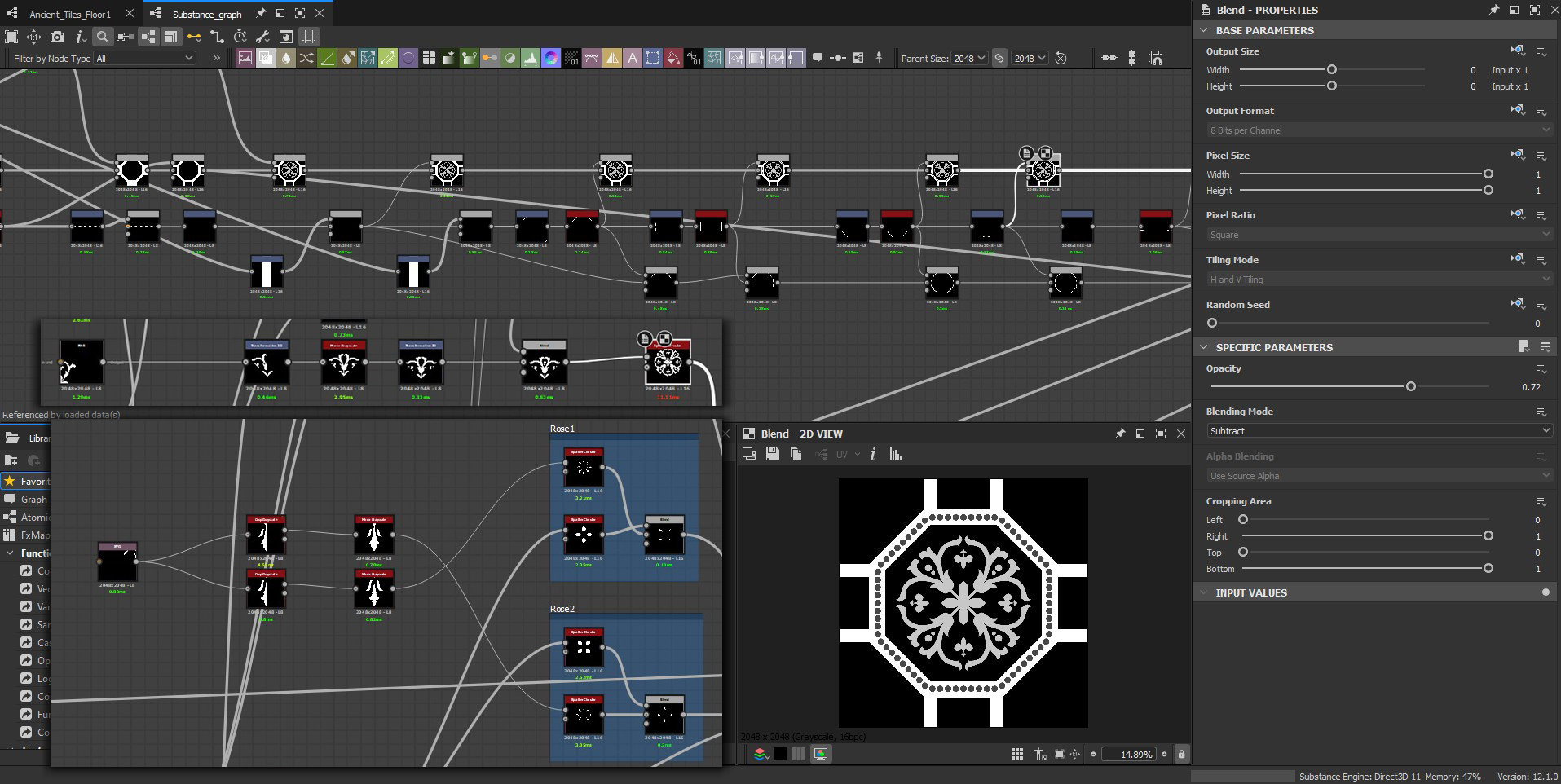Align selected nodes vertically
The height and width of the screenshot is (784, 1561).
click(x=1132, y=58)
